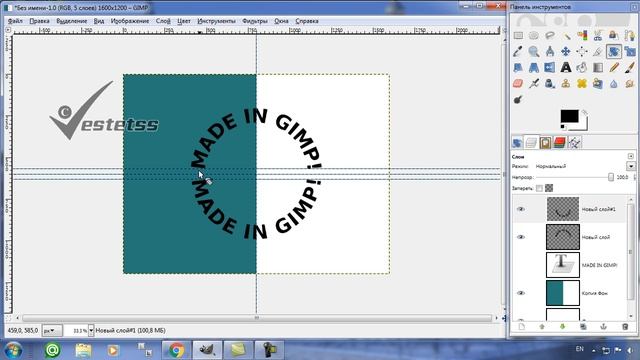The height and width of the screenshot is (360, 640).
Task: Select the Blend gradient tool
Action: [x=598, y=67]
